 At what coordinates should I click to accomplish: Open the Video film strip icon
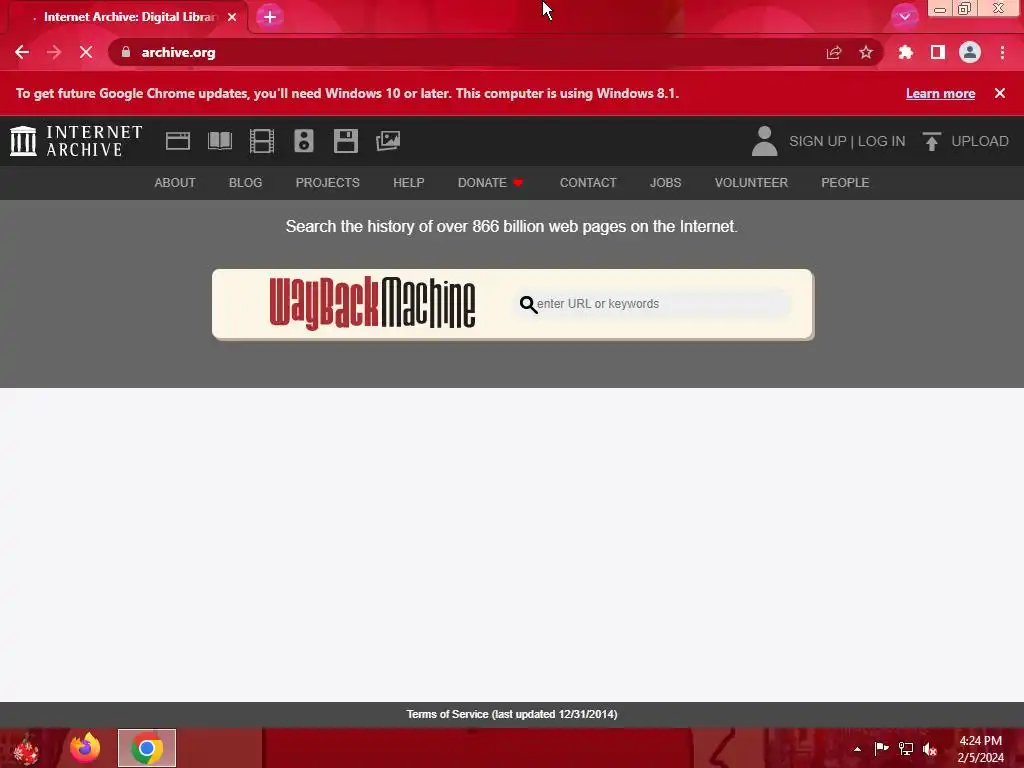point(262,141)
